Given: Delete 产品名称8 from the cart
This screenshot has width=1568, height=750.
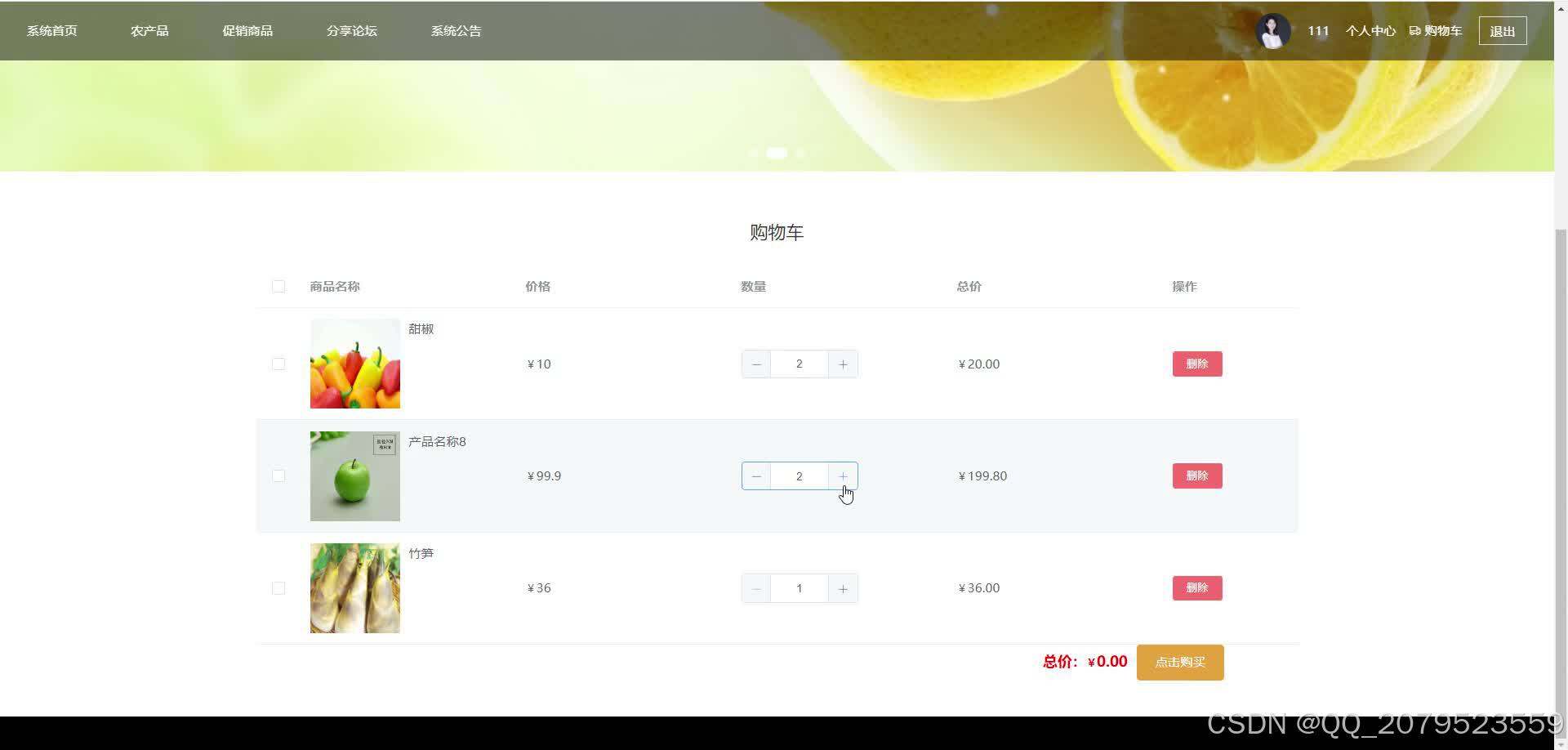Looking at the screenshot, I should (x=1197, y=476).
